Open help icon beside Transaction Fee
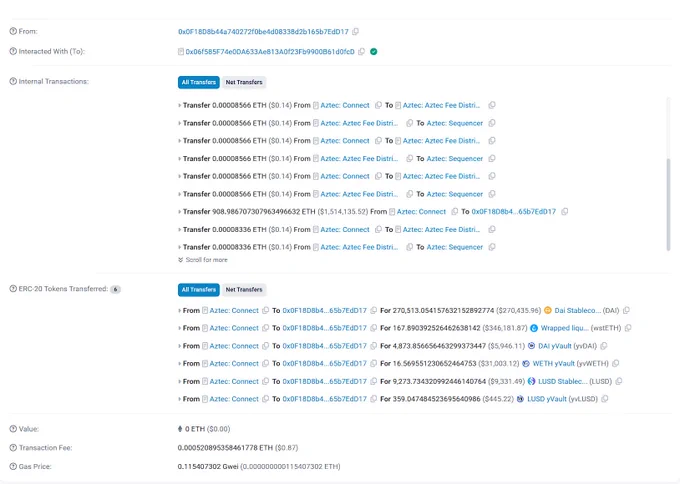Viewport: 680px width, 484px height. pos(13,448)
